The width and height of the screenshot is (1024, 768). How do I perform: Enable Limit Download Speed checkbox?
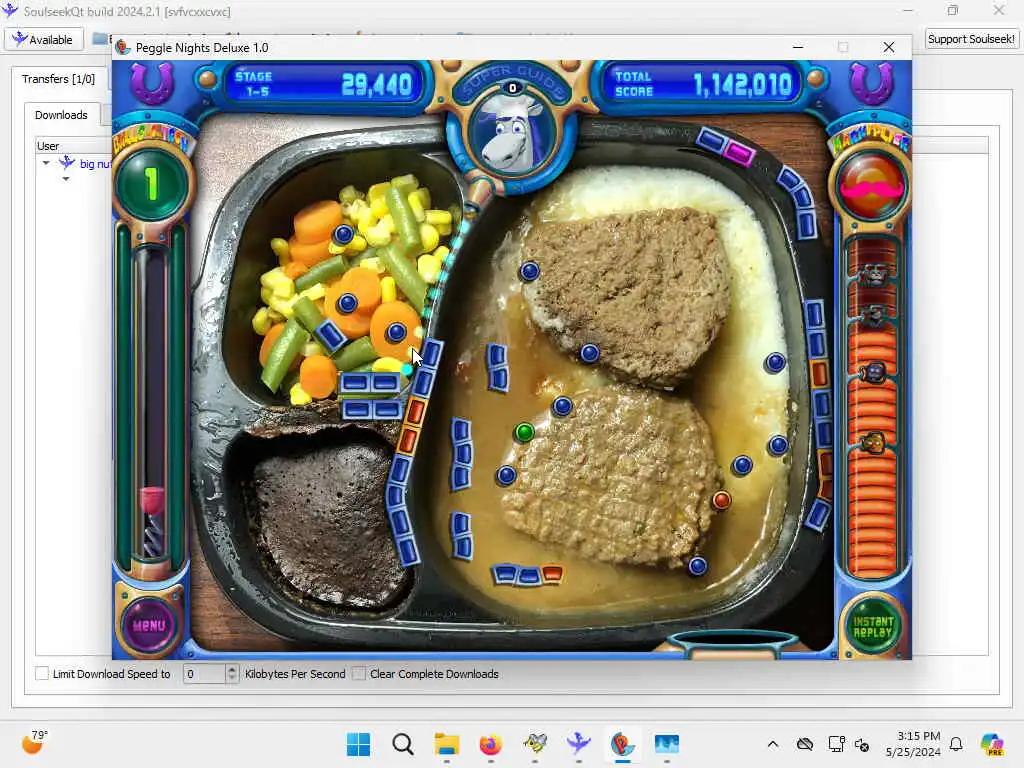(42, 673)
